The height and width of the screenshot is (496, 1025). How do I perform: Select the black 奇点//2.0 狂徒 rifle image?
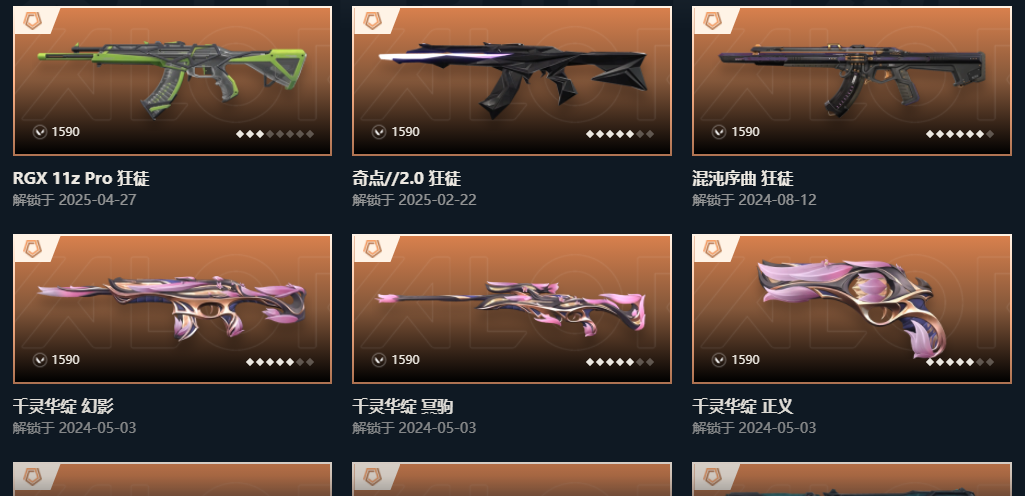point(513,77)
